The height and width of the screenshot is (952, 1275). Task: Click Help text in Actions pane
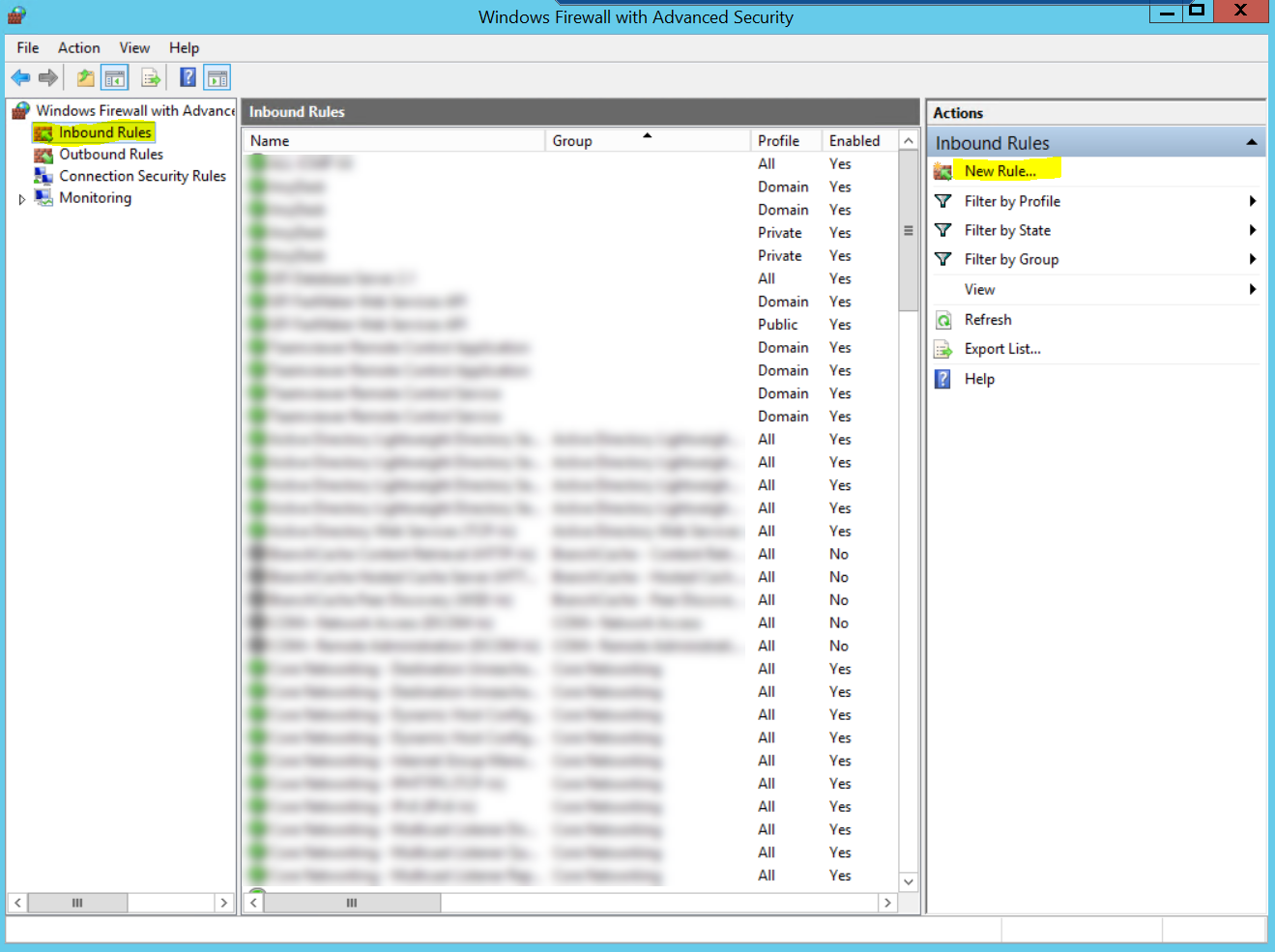point(979,379)
